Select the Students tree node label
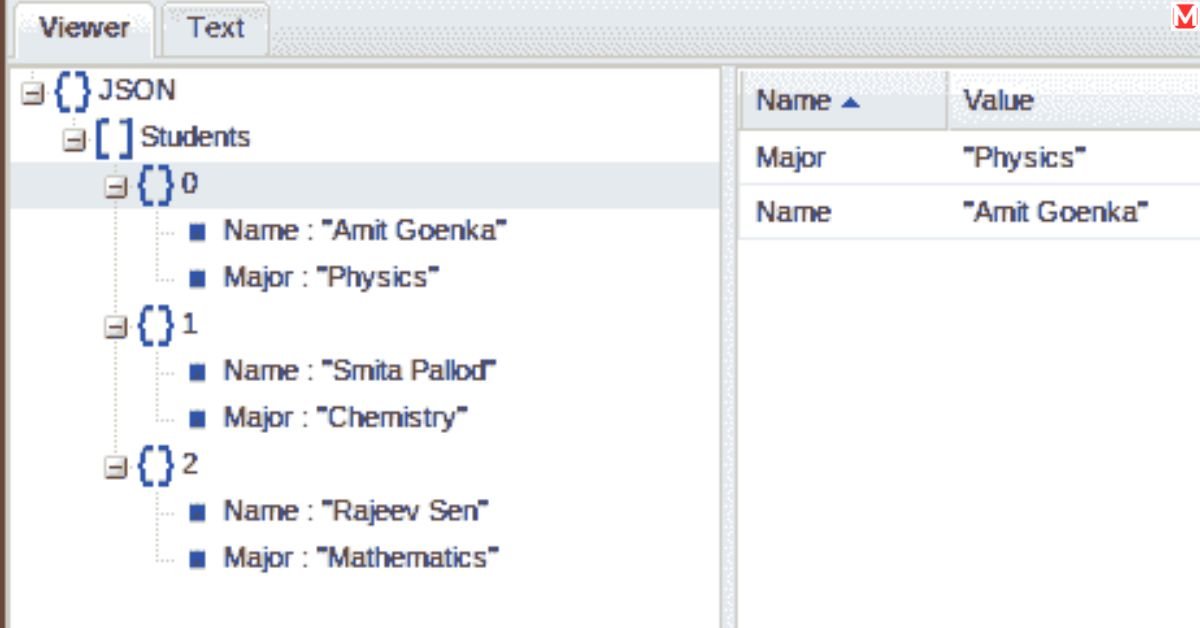Screen dimensions: 1200x628 195,137
